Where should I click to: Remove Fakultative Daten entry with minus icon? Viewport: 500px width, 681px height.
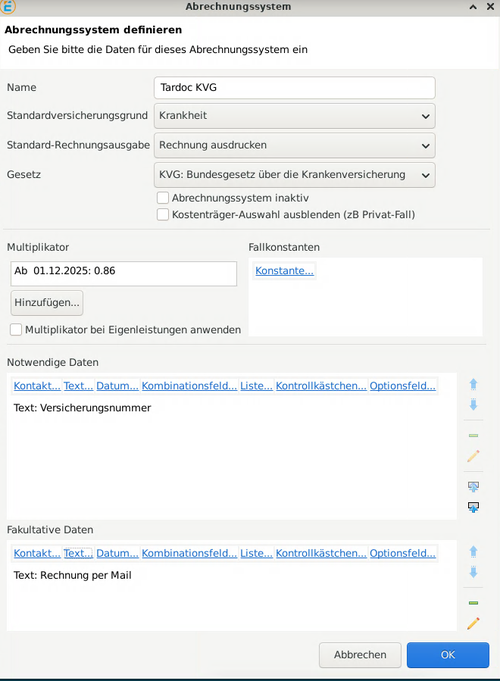(x=474, y=603)
